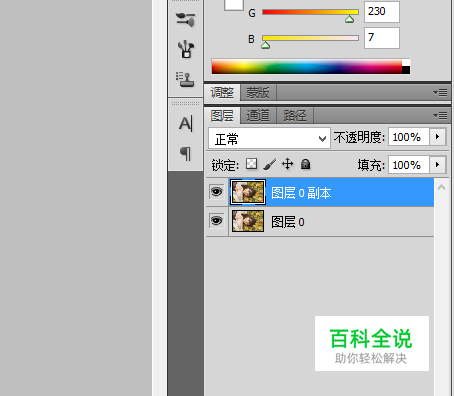Hide the 图层 0 layer
Viewport: 454px width, 396px height.
tap(217, 221)
